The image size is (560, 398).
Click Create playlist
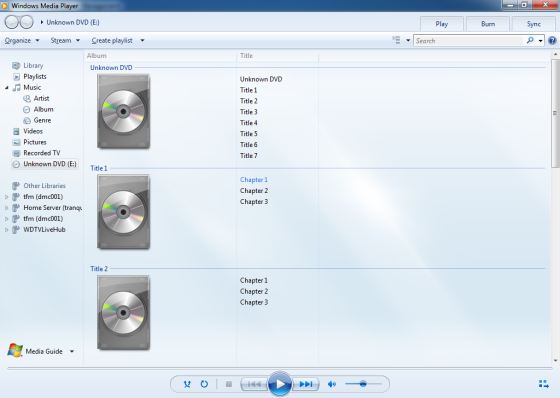112,40
